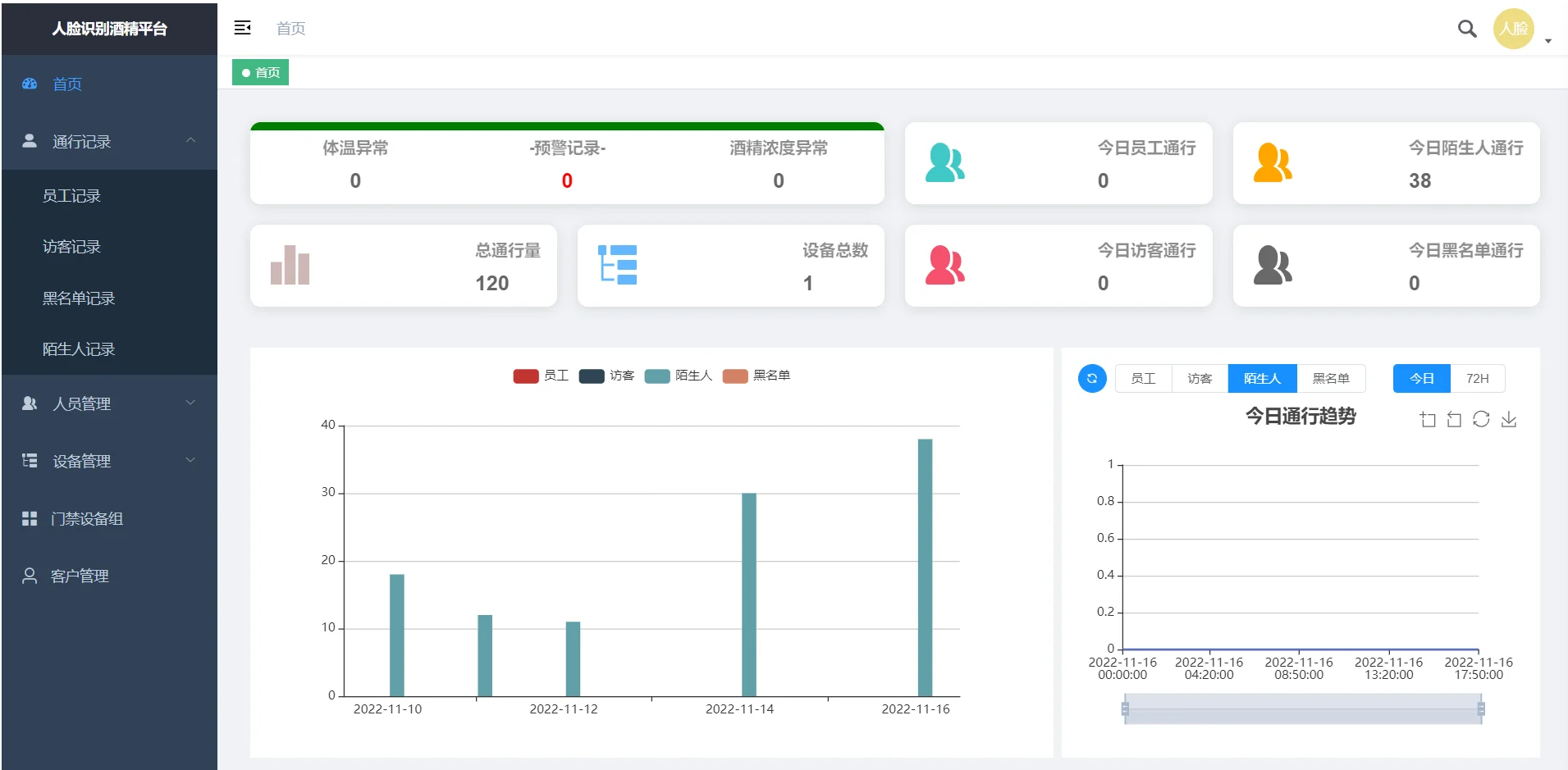This screenshot has width=1568, height=770.
Task: Select the 首页 tag tab
Action: (261, 73)
